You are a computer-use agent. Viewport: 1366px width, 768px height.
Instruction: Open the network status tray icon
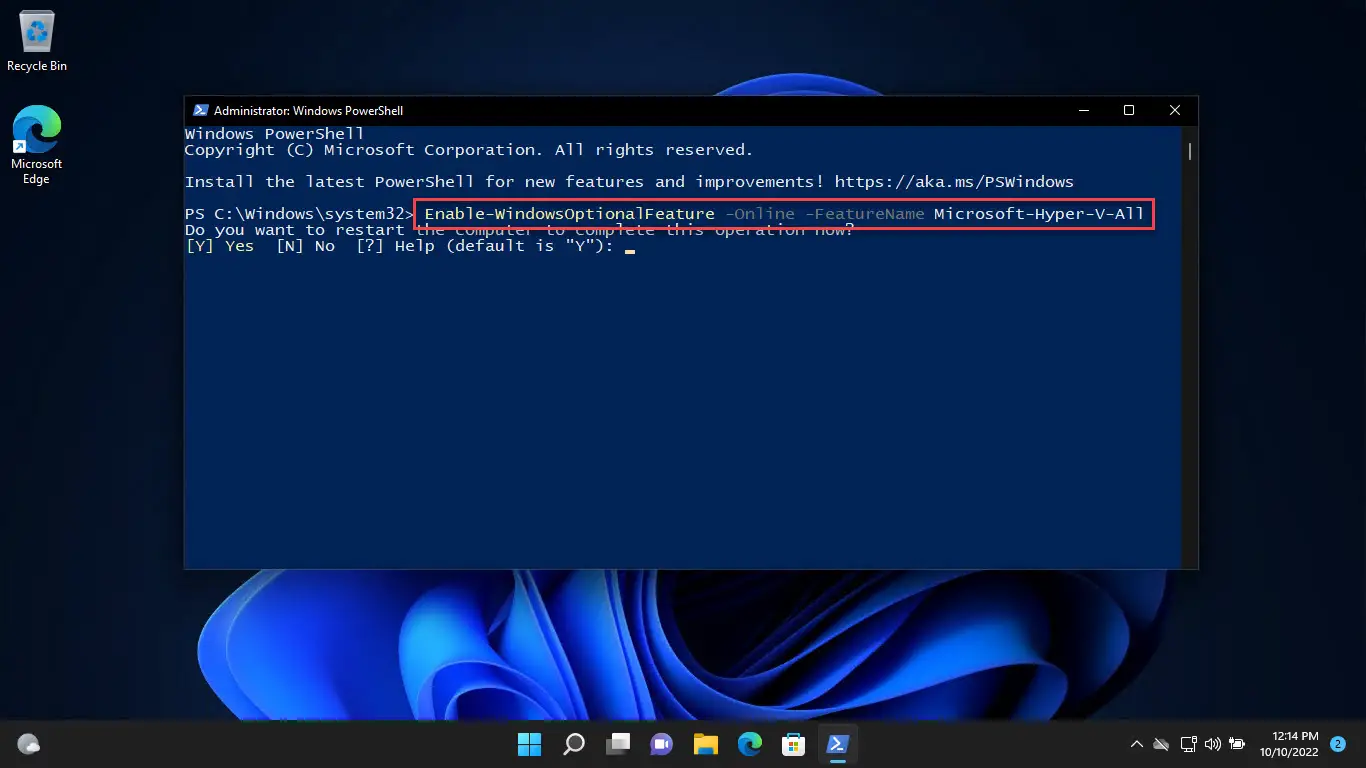(1188, 744)
